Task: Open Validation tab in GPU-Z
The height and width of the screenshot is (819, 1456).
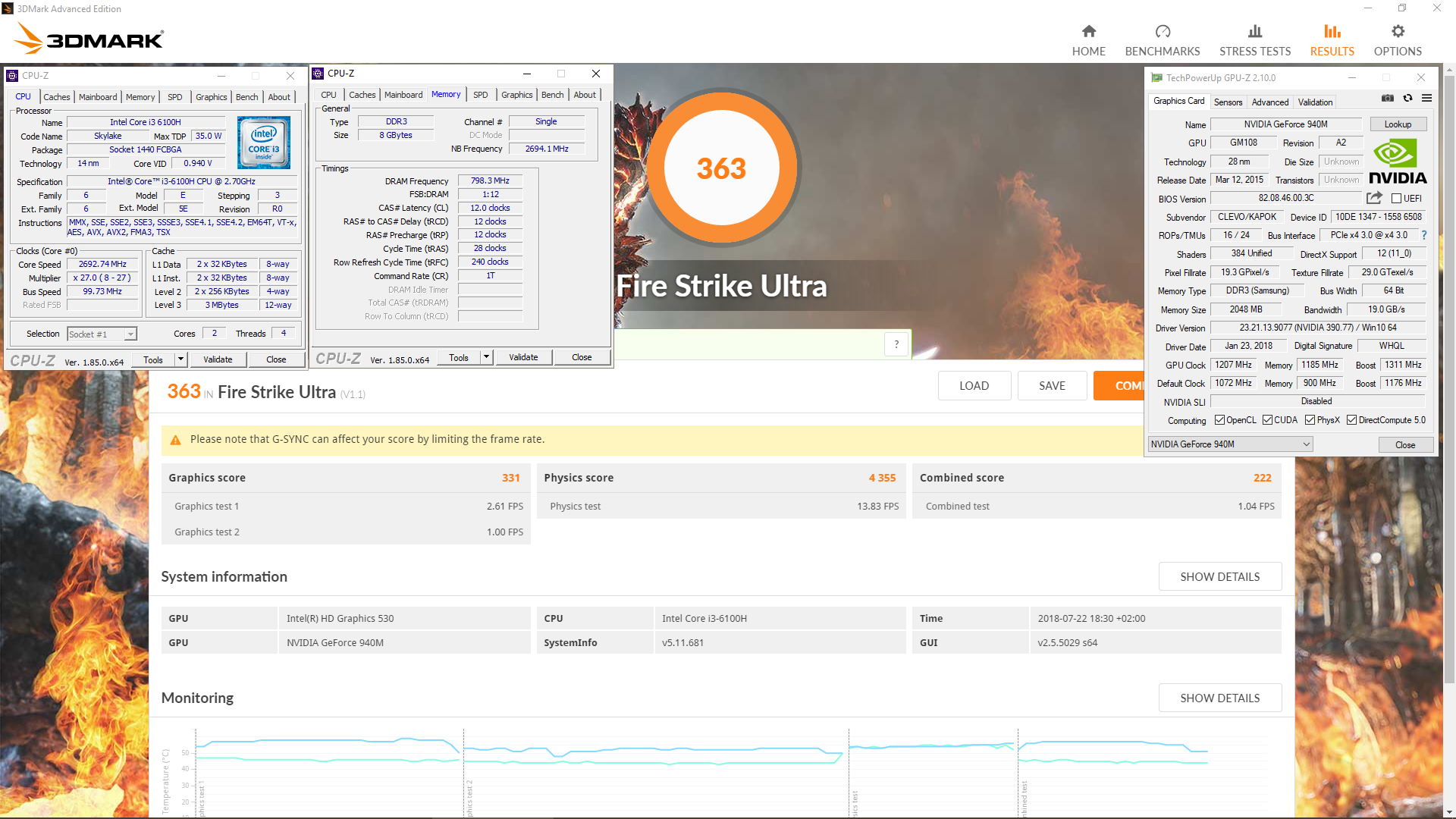Action: 1315,102
